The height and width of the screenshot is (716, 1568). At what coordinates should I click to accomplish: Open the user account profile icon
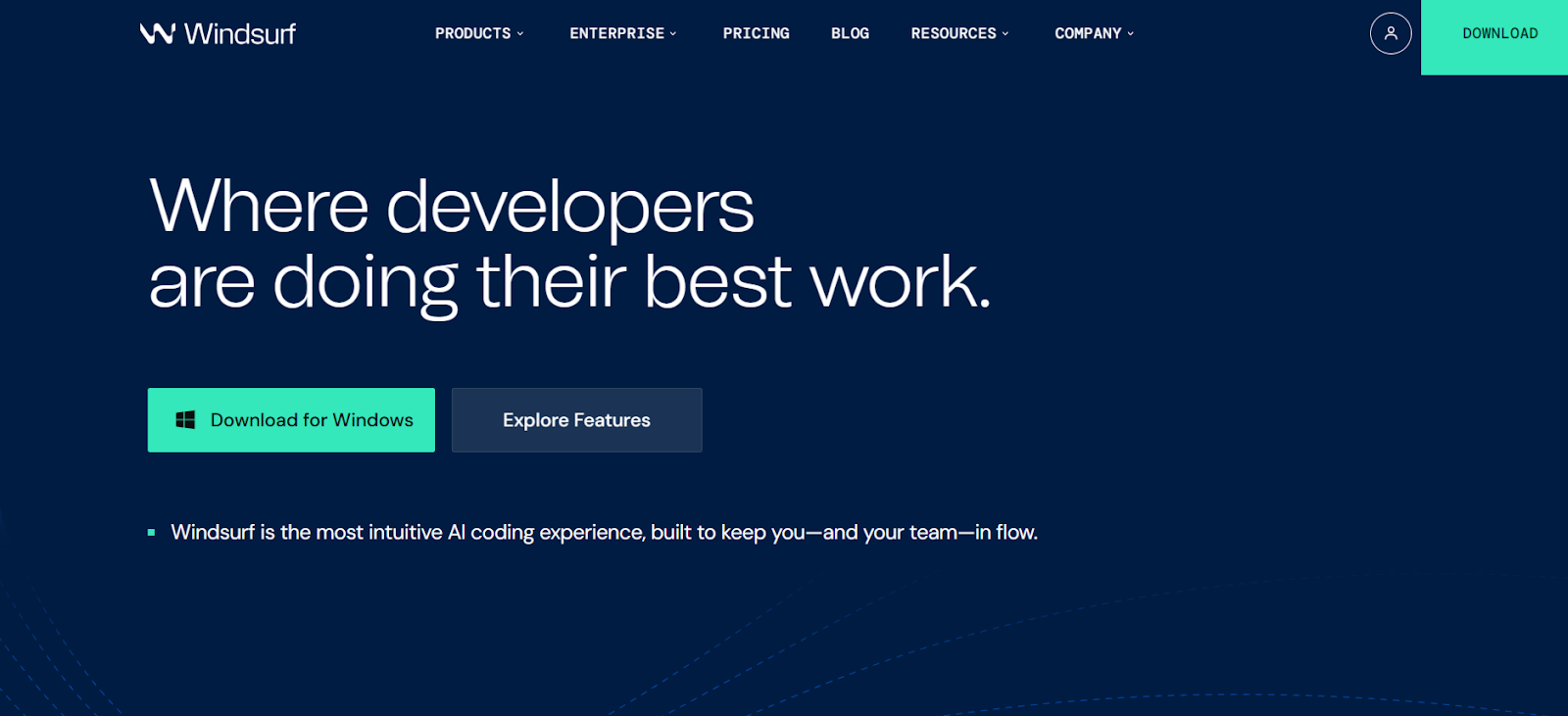pyautogui.click(x=1391, y=33)
